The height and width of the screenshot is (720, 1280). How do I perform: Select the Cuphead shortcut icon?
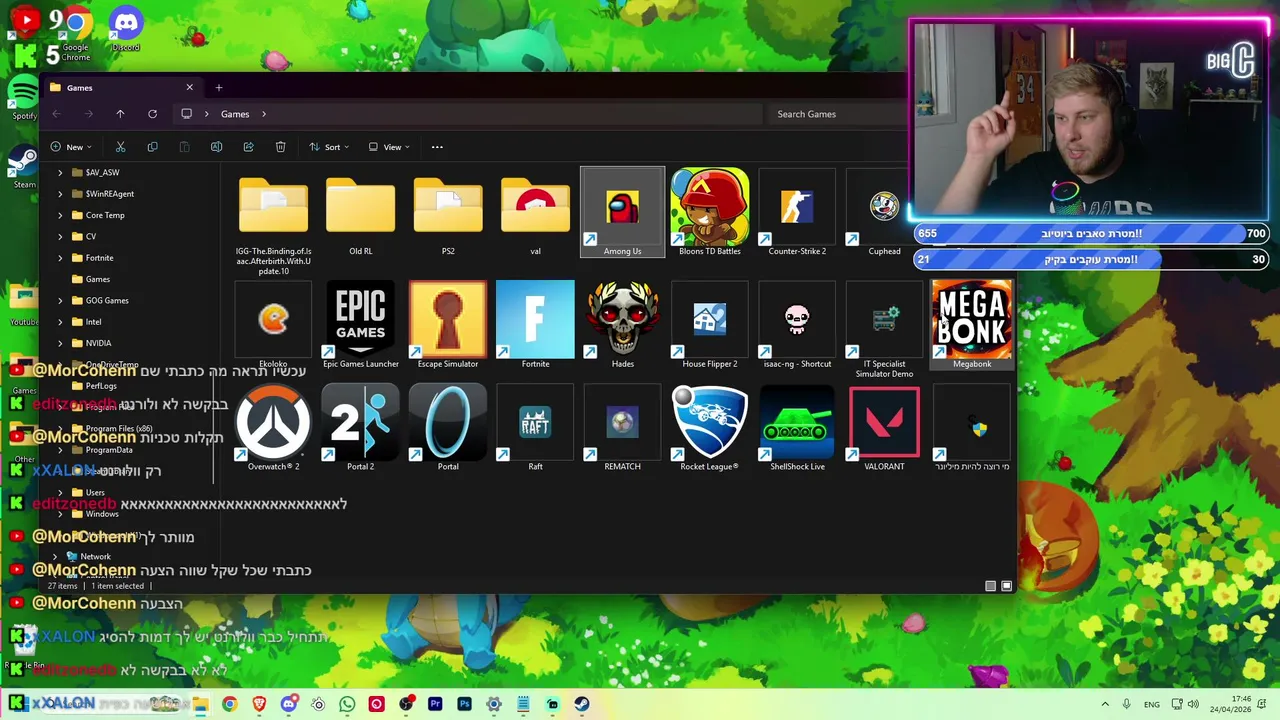(884, 212)
